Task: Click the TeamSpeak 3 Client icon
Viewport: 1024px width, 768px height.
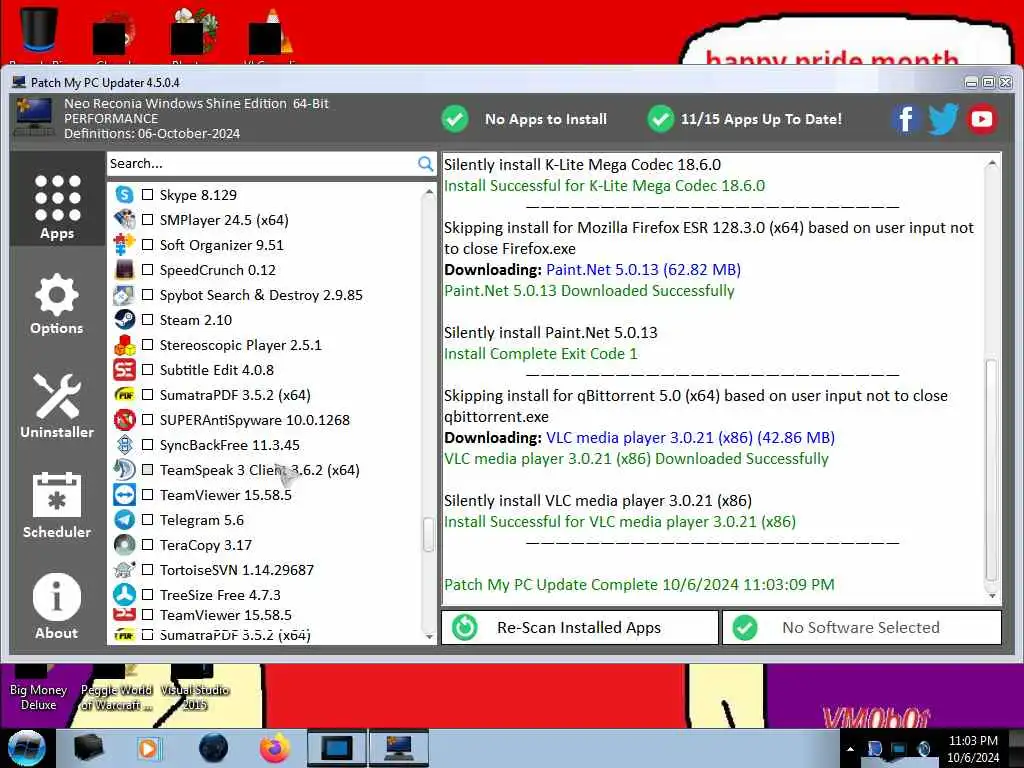Action: click(x=124, y=470)
